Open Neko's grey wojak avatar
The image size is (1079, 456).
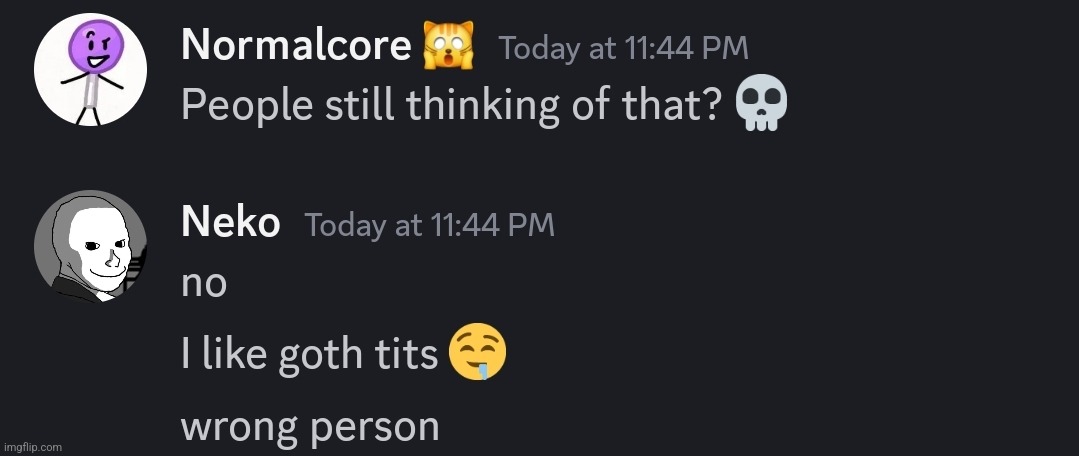click(90, 246)
